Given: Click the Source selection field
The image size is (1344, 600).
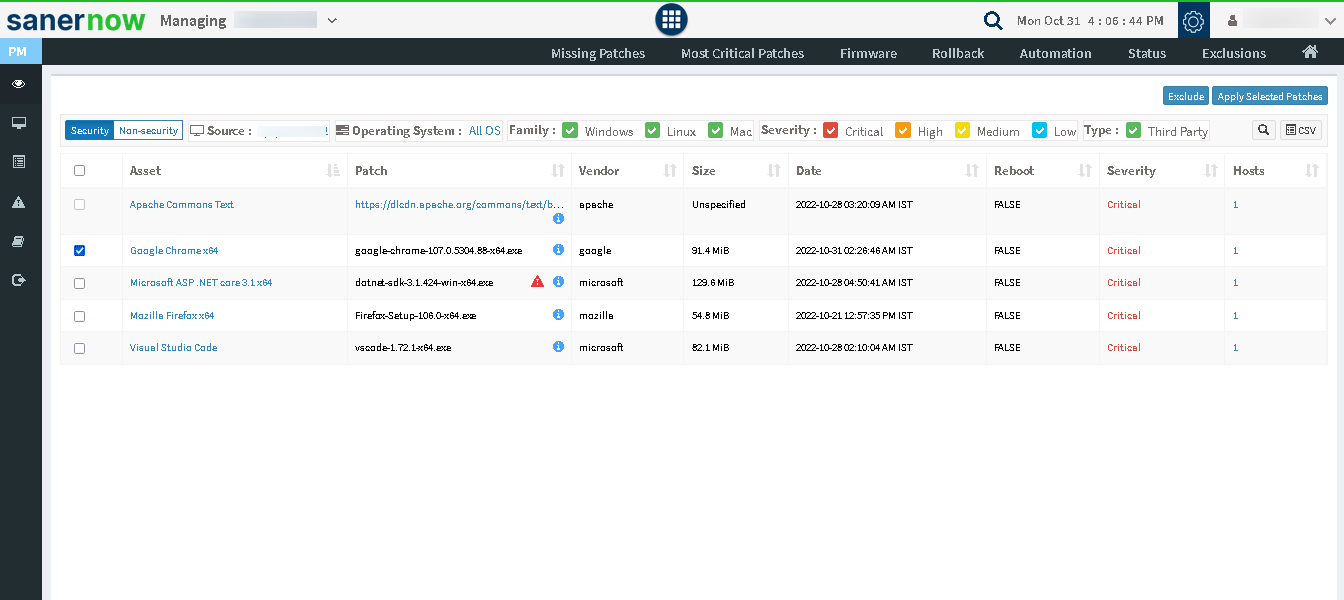Looking at the screenshot, I should click(293, 130).
